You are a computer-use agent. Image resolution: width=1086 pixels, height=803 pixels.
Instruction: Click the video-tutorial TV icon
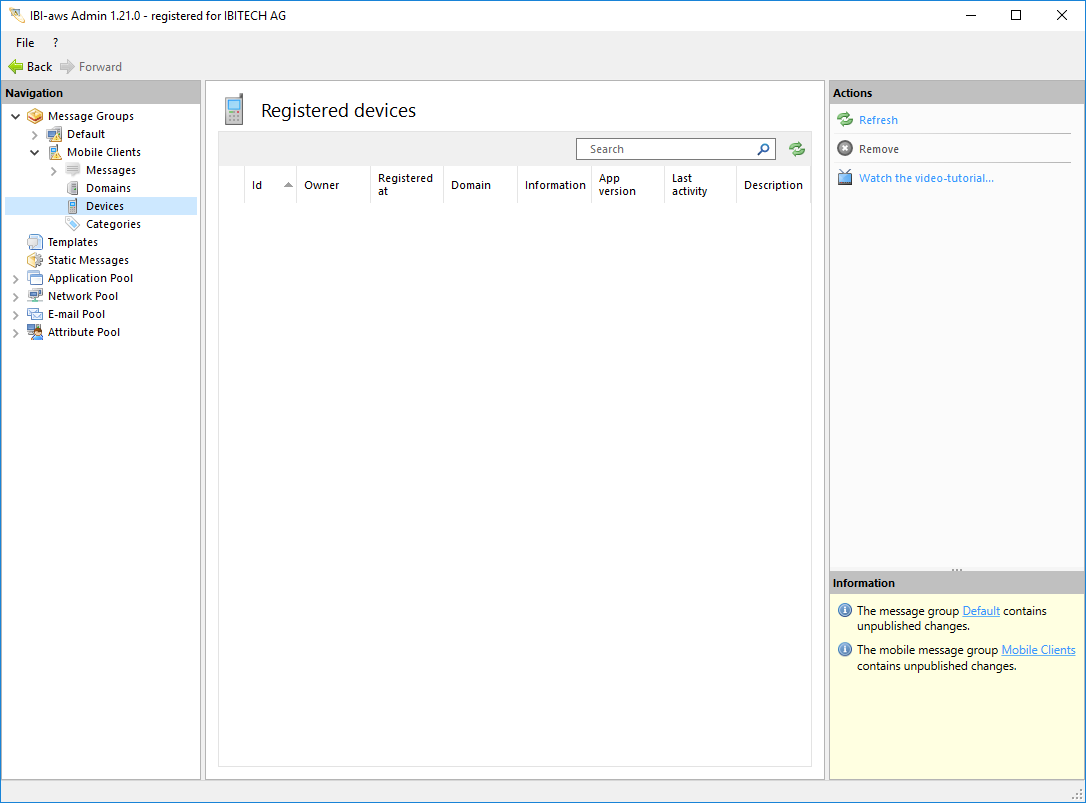point(845,178)
